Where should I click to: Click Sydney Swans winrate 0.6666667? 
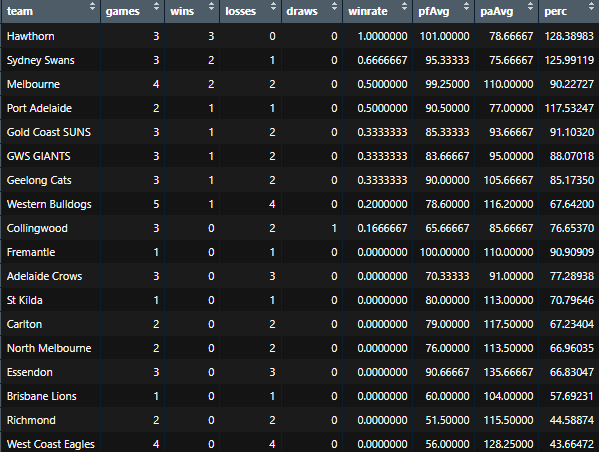pyautogui.click(x=382, y=60)
